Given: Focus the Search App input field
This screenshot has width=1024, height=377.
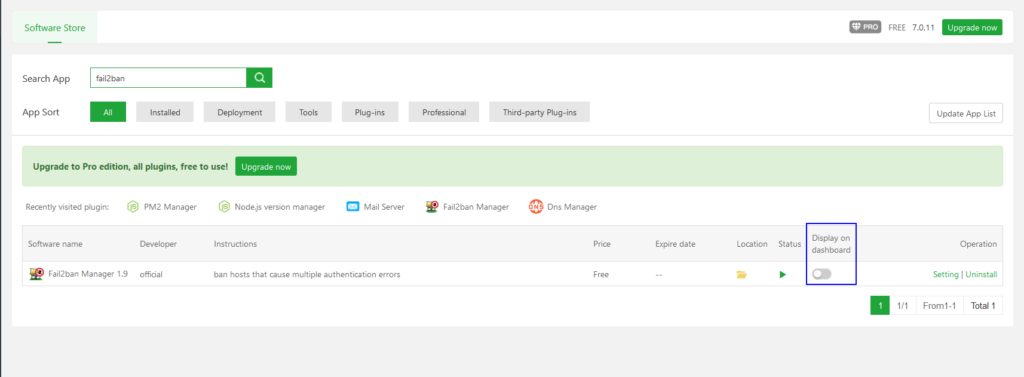Looking at the screenshot, I should 168,78.
